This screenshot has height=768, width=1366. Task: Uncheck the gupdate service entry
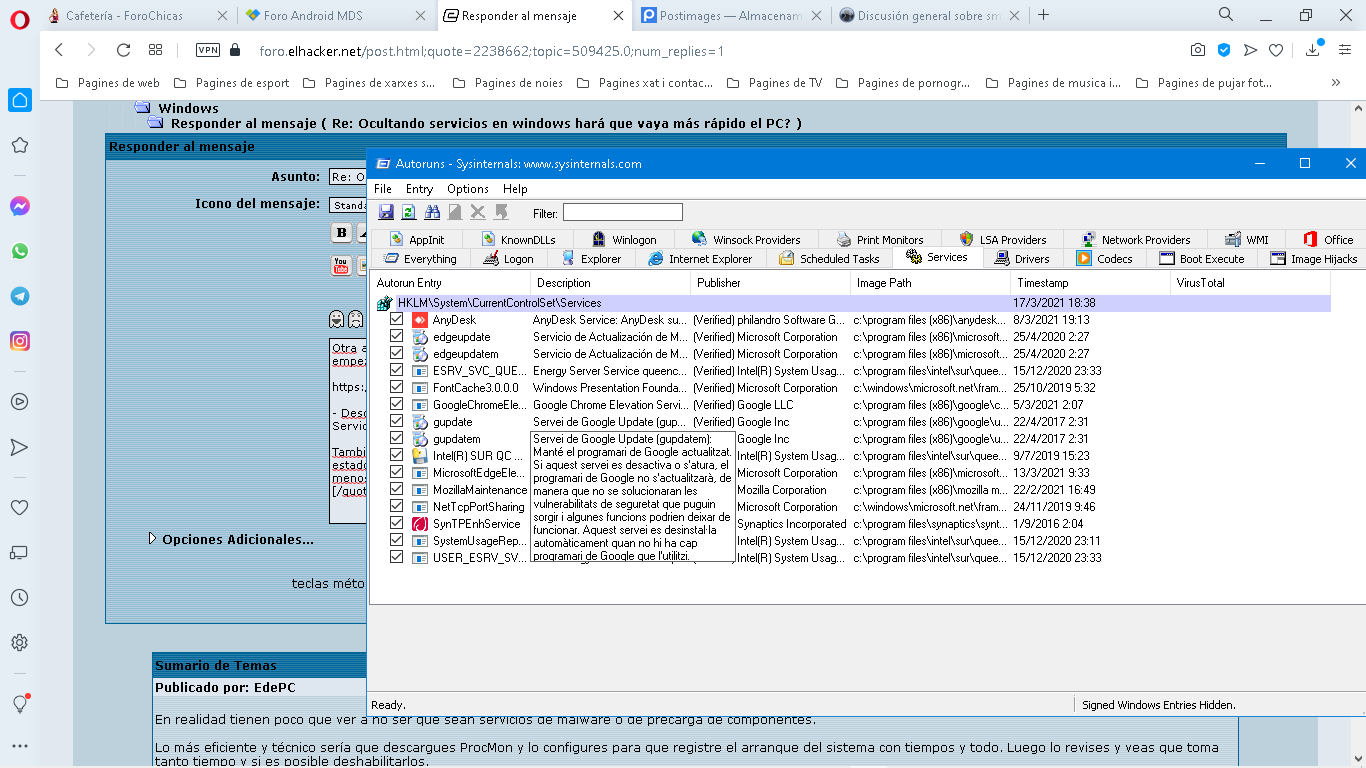(x=396, y=421)
